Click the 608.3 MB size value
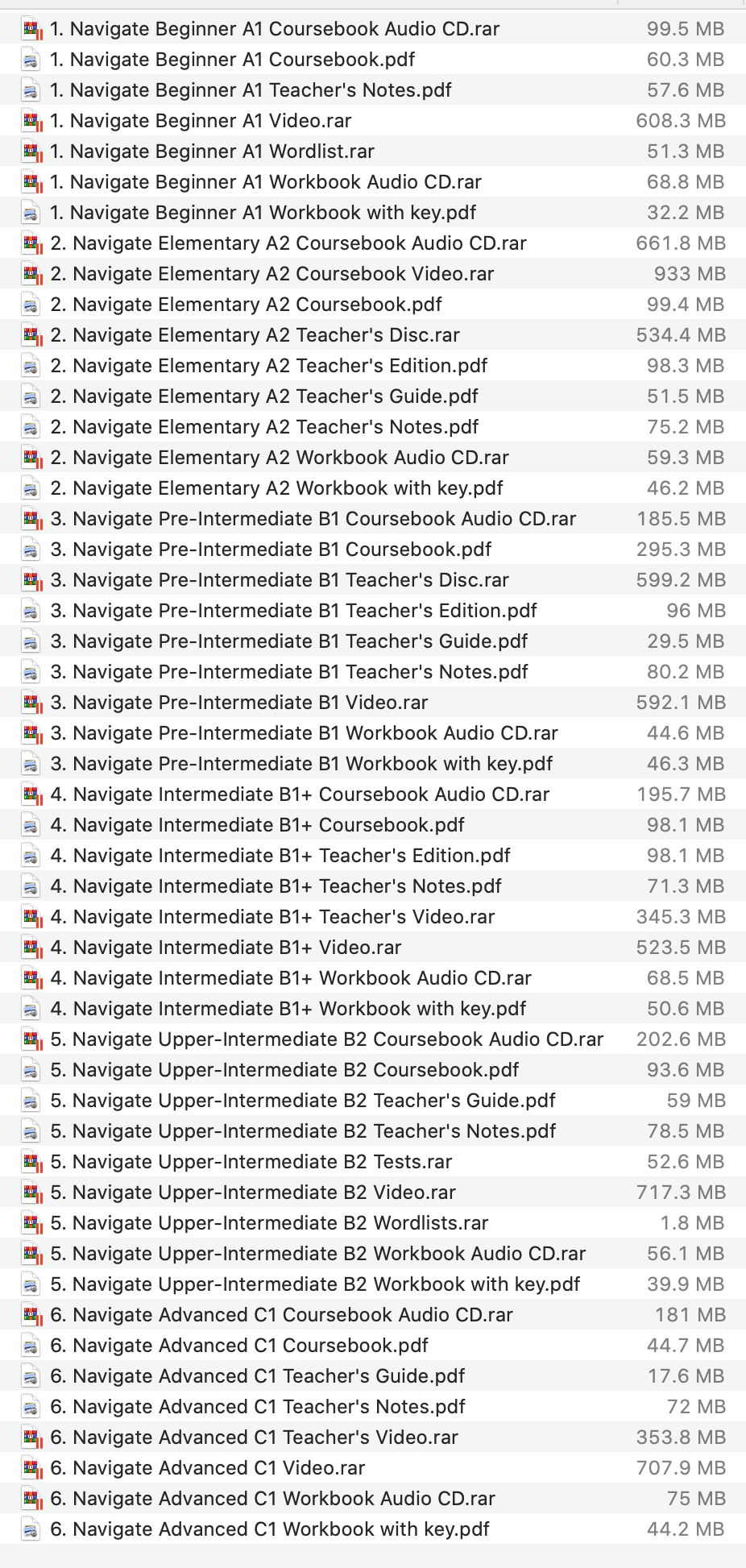Image resolution: width=746 pixels, height=1568 pixels. (x=681, y=121)
